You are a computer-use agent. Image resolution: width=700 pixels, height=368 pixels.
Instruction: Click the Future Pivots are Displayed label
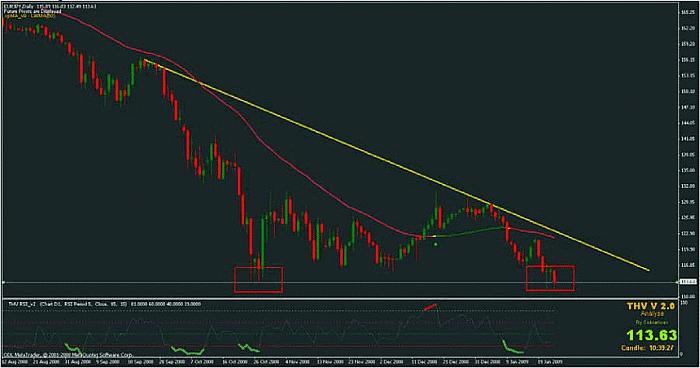pyautogui.click(x=32, y=11)
